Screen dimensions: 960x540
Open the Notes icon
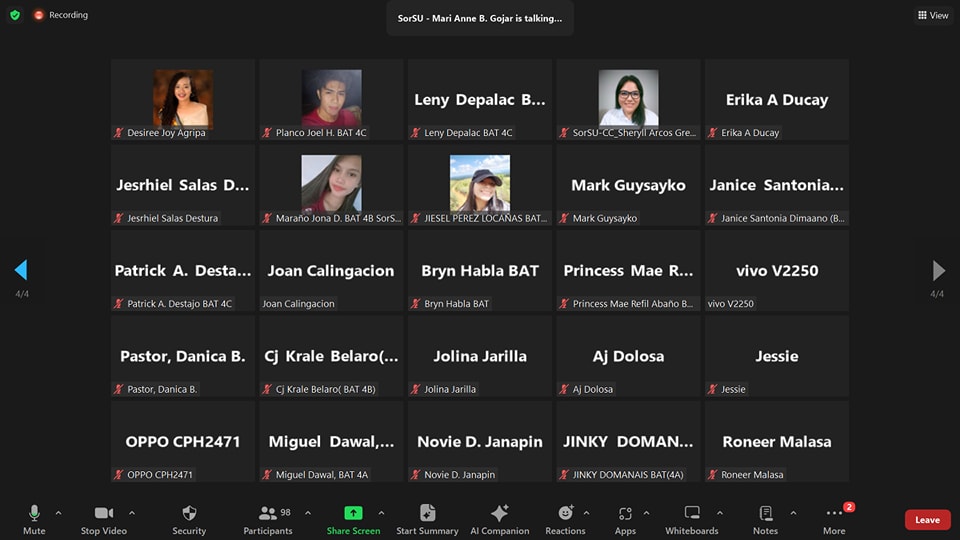pos(765,513)
